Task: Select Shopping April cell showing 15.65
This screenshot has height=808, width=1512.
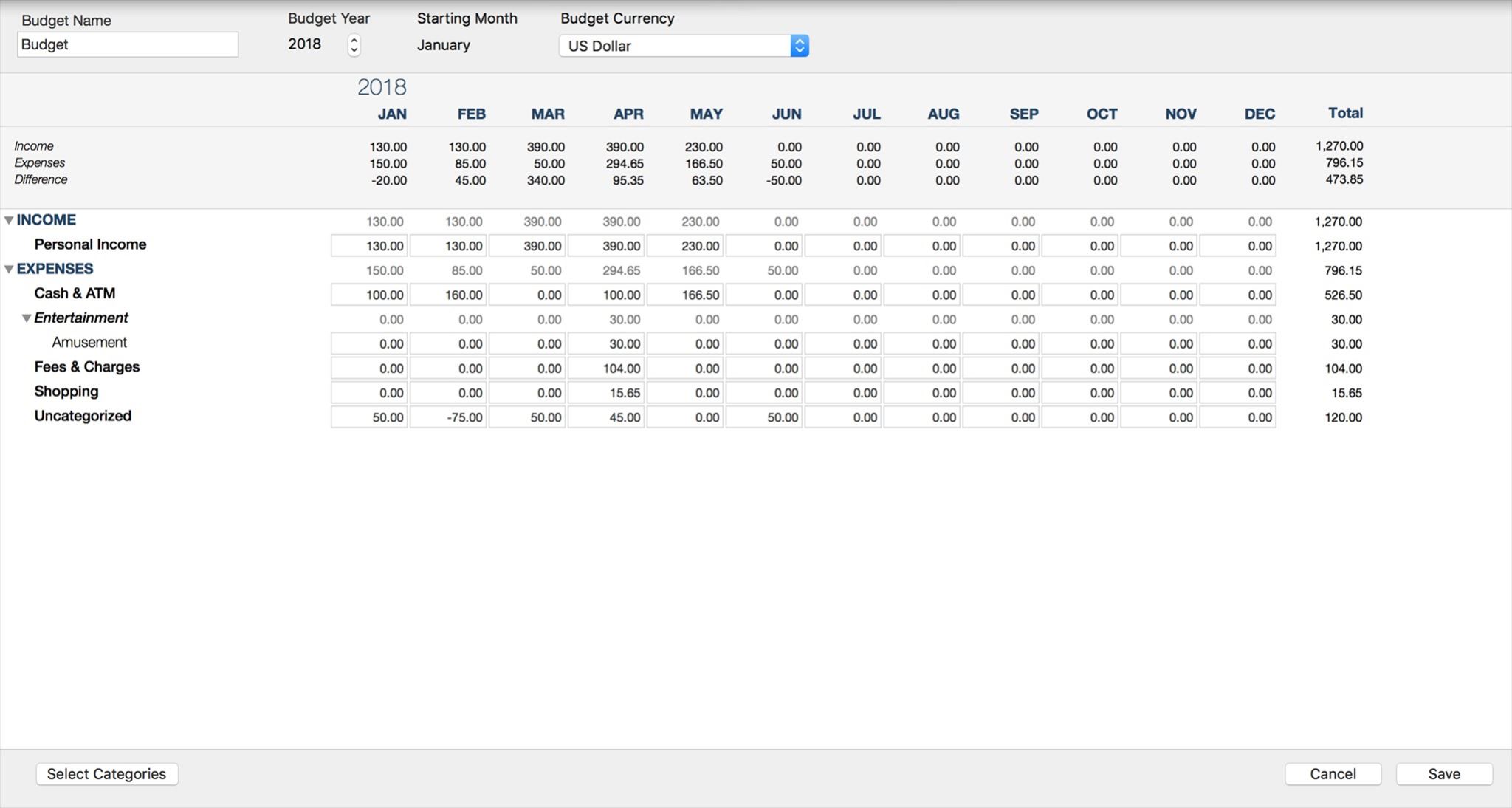Action: point(606,393)
